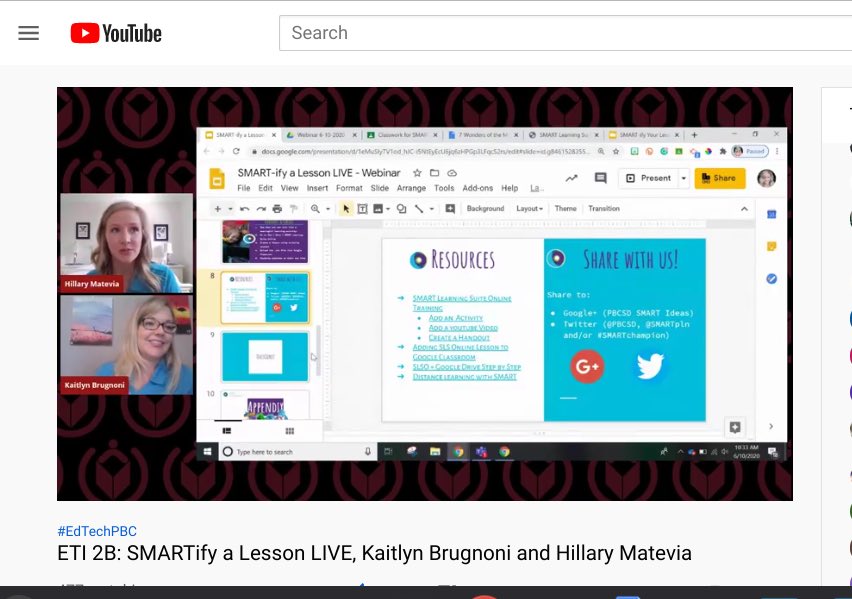Click the yellow Share button

[719, 178]
